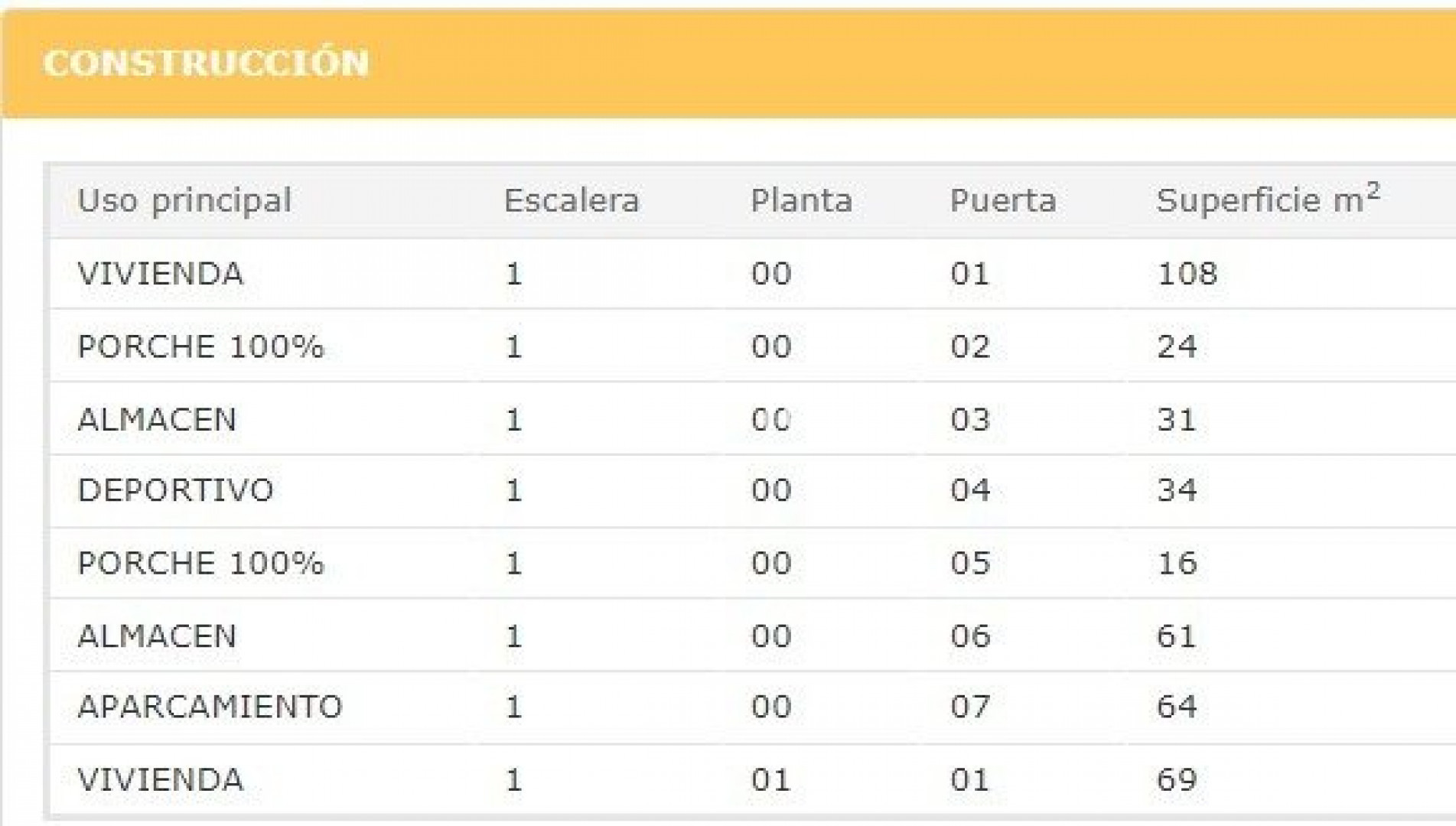The image size is (1456, 826).
Task: Select the PORCHE 100% entry with door 05
Action: coord(200,564)
